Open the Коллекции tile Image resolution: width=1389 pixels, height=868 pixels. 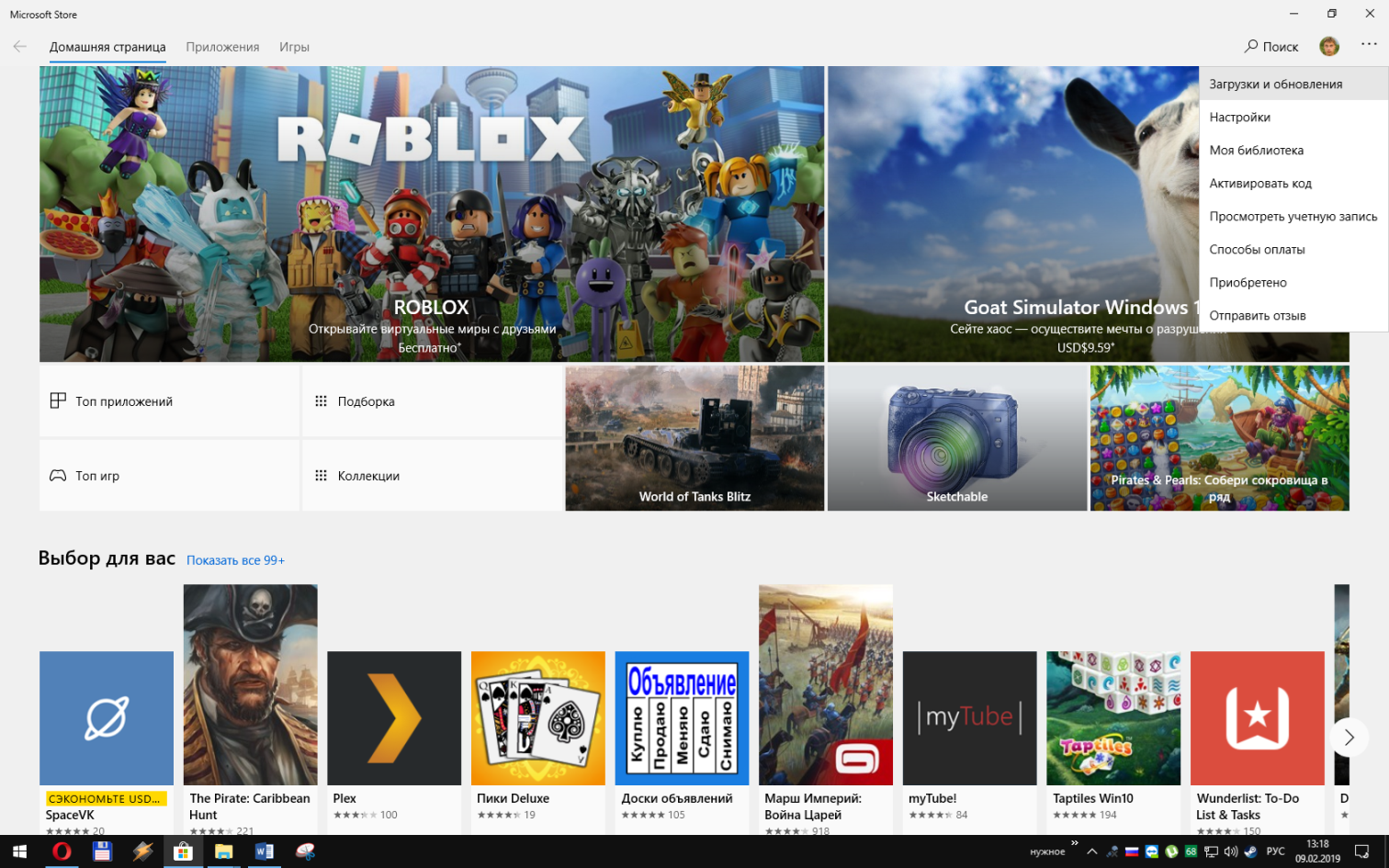432,475
